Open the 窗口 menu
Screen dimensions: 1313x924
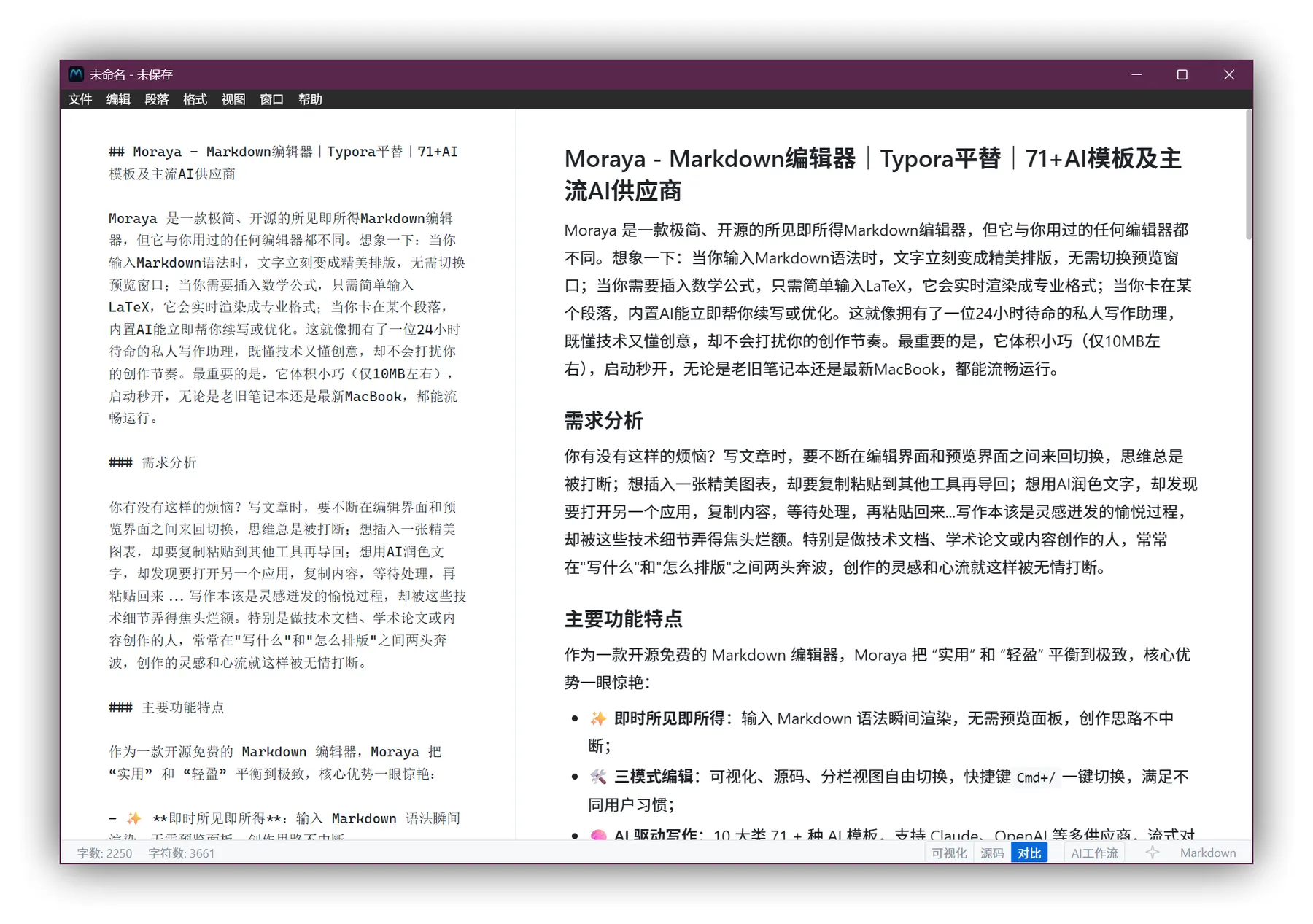(270, 100)
